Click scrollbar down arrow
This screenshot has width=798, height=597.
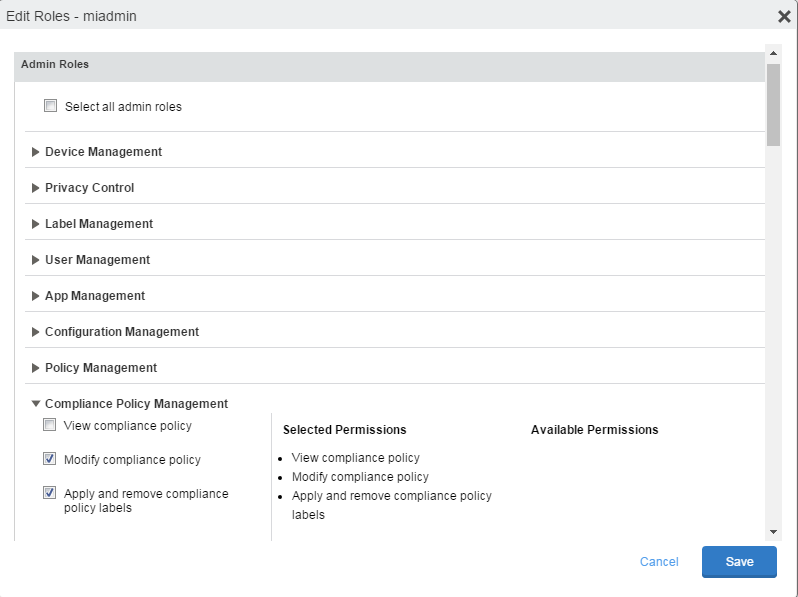(x=773, y=531)
